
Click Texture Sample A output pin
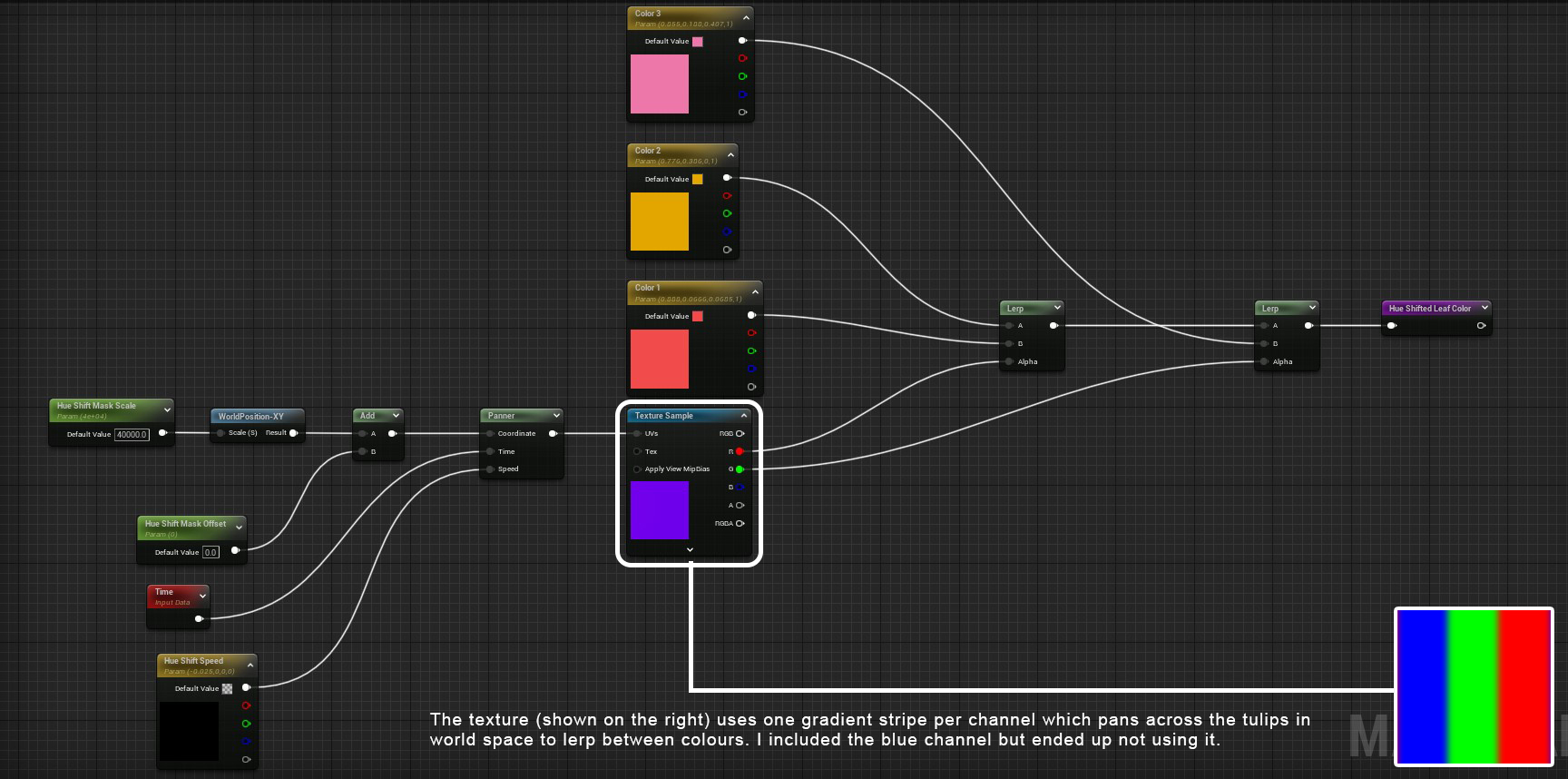(740, 506)
